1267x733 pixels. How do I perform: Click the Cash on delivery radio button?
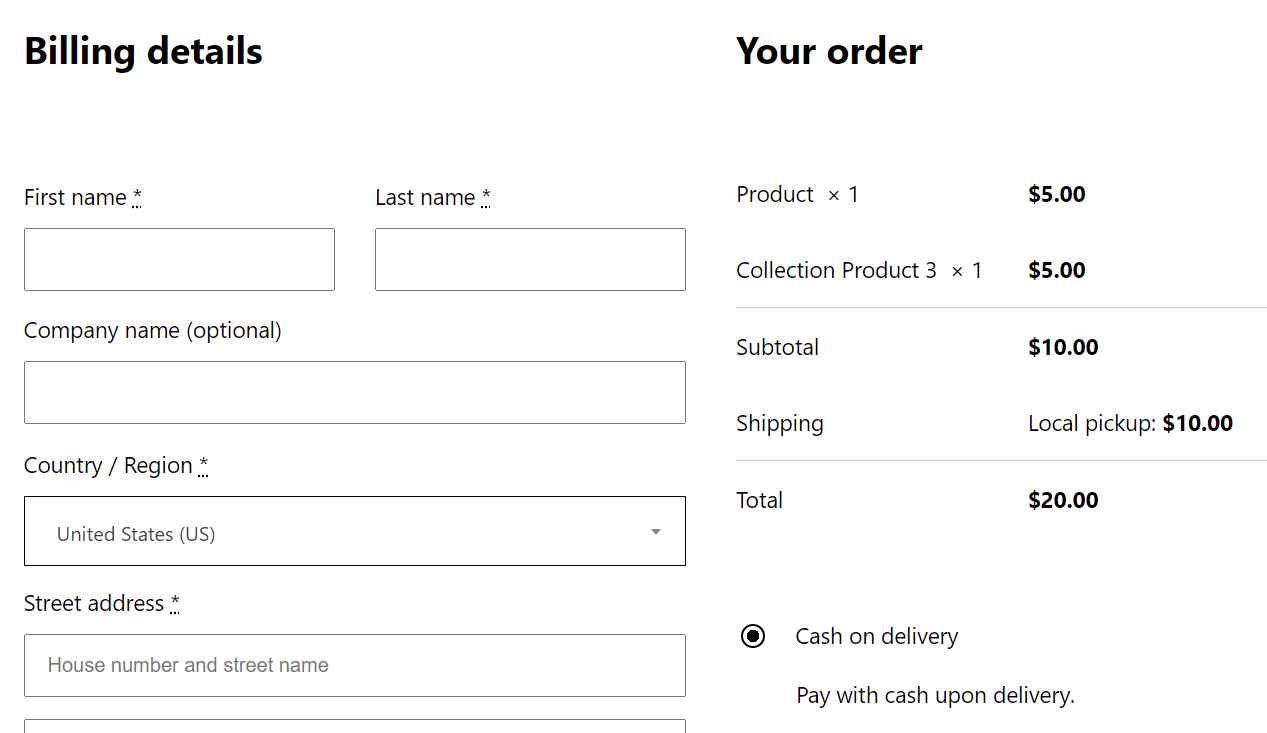[752, 636]
